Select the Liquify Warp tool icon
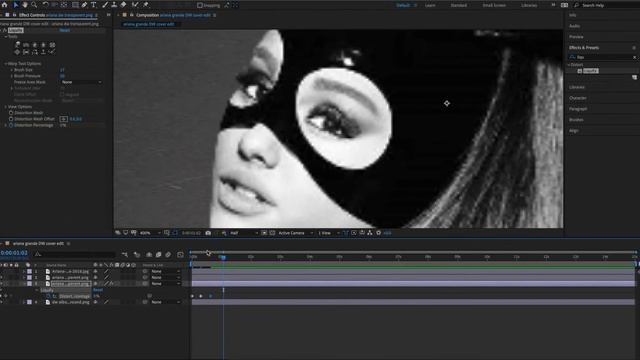The image size is (640, 360). (x=18, y=44)
